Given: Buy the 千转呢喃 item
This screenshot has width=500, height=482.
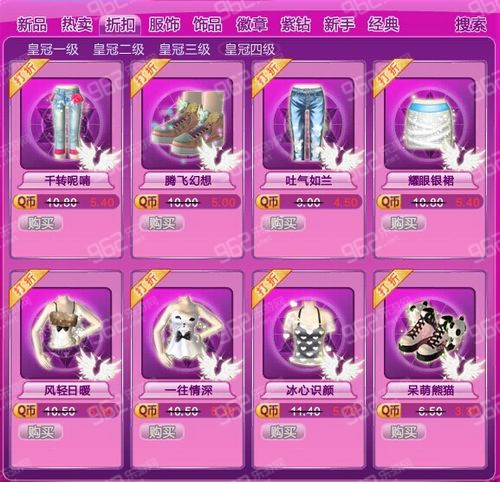Looking at the screenshot, I should [41, 223].
